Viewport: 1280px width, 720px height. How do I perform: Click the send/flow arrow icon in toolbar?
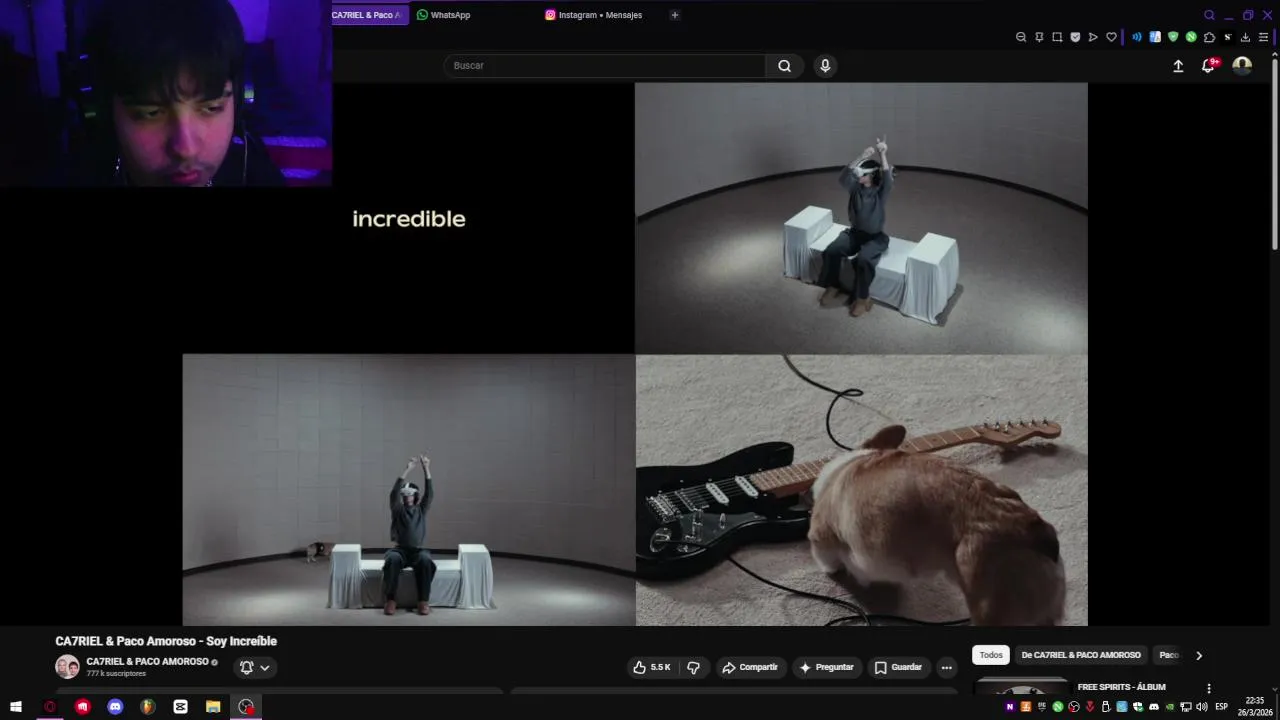1093,37
